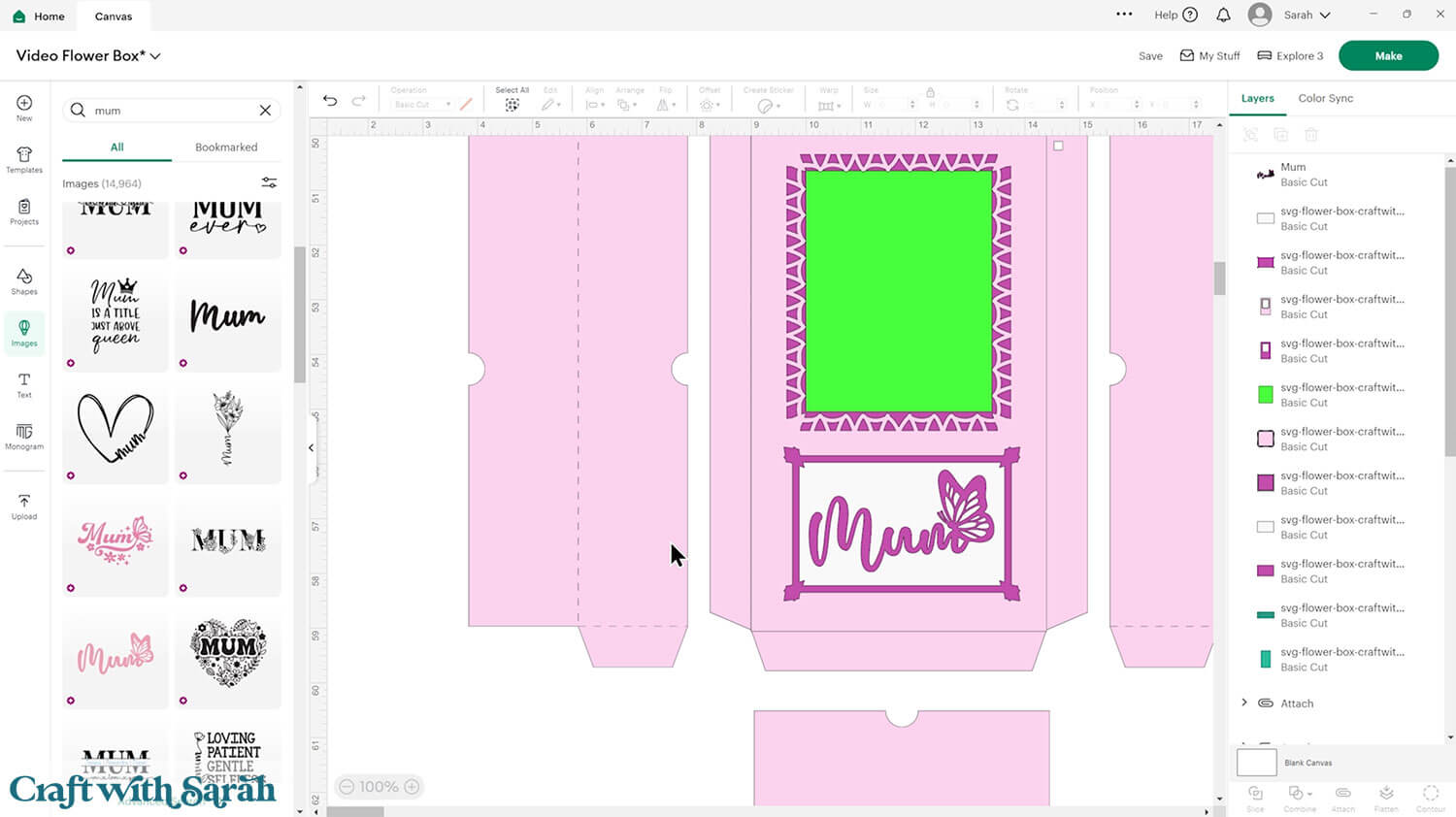
Task: Open the Shapes tool in sidebar
Action: [x=24, y=281]
